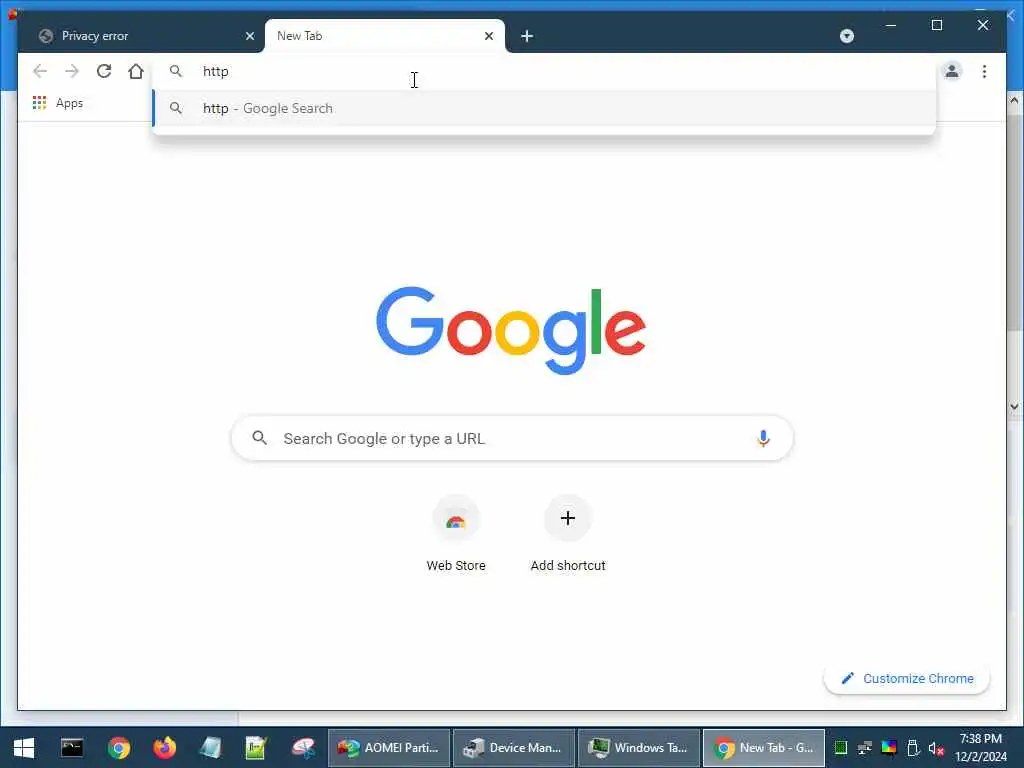Open the red mushroom taskbar icon
This screenshot has width=1024, height=768.
coord(303,748)
